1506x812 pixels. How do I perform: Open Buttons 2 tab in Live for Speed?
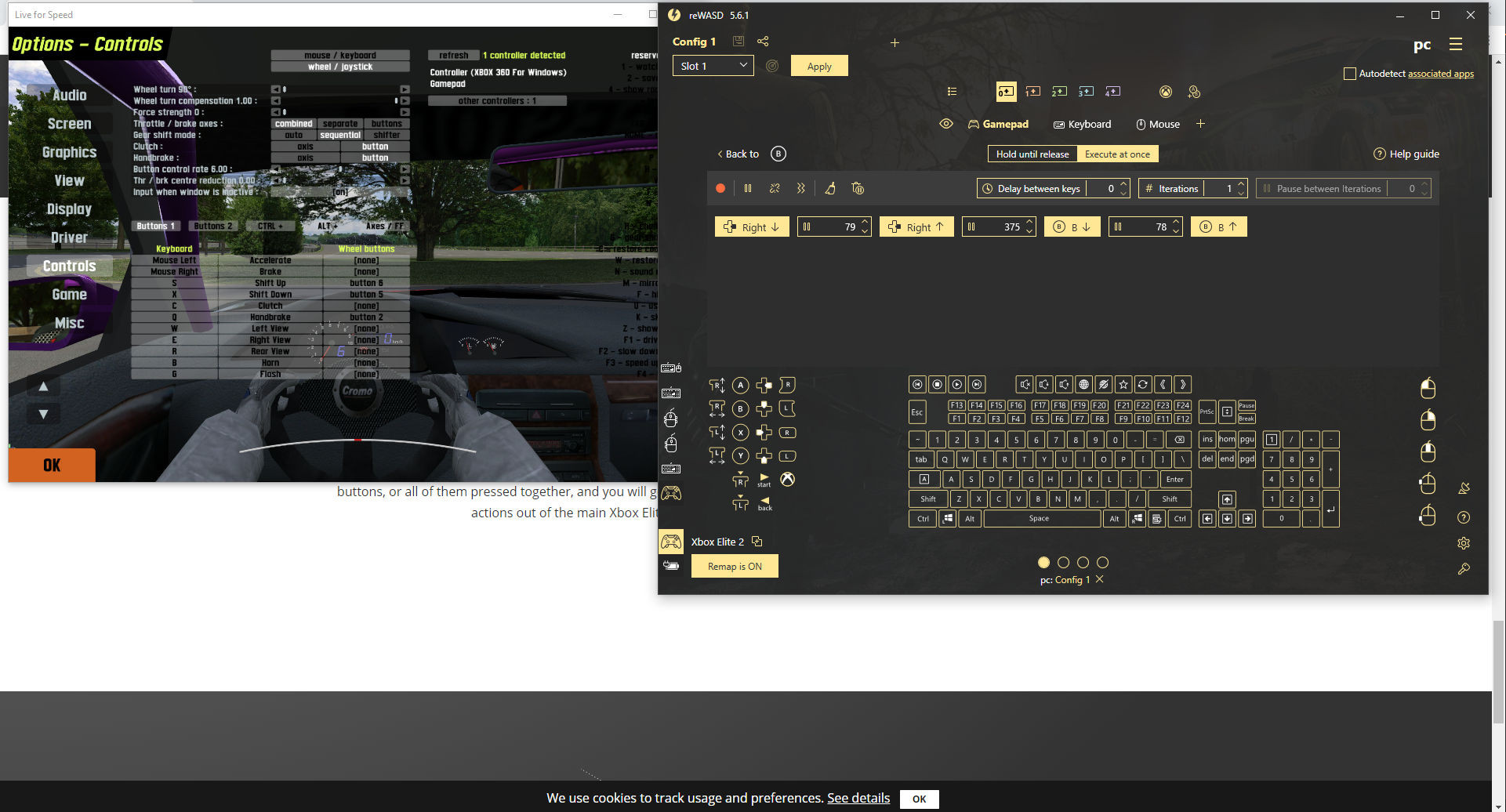coord(213,226)
